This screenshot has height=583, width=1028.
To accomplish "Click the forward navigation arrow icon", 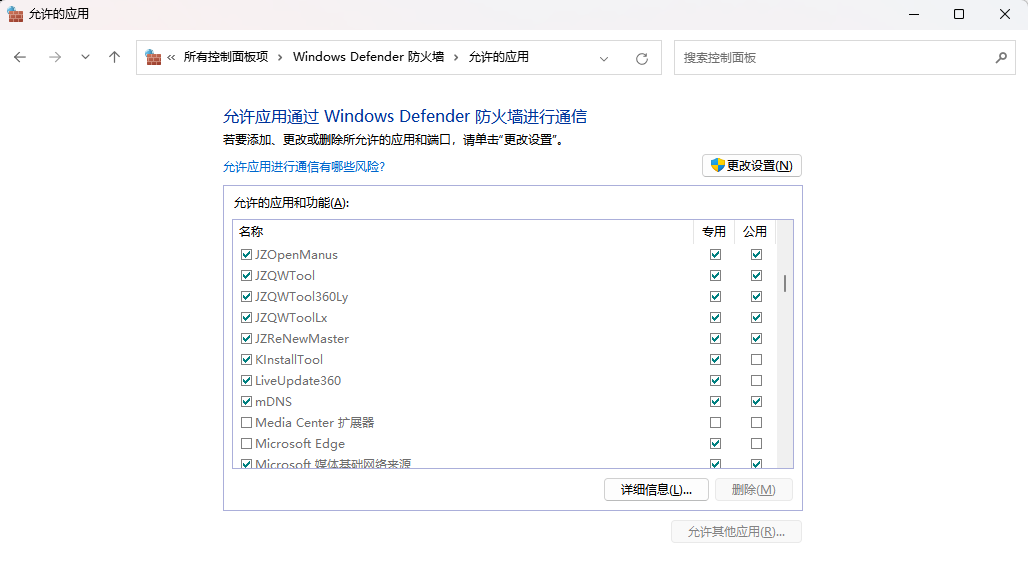I will (55, 58).
